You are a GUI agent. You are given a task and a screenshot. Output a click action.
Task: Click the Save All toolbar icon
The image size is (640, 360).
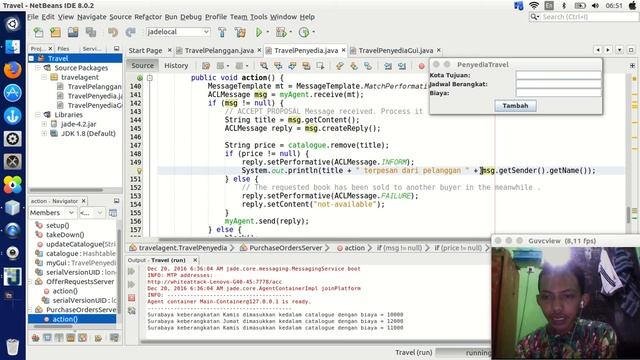91,32
